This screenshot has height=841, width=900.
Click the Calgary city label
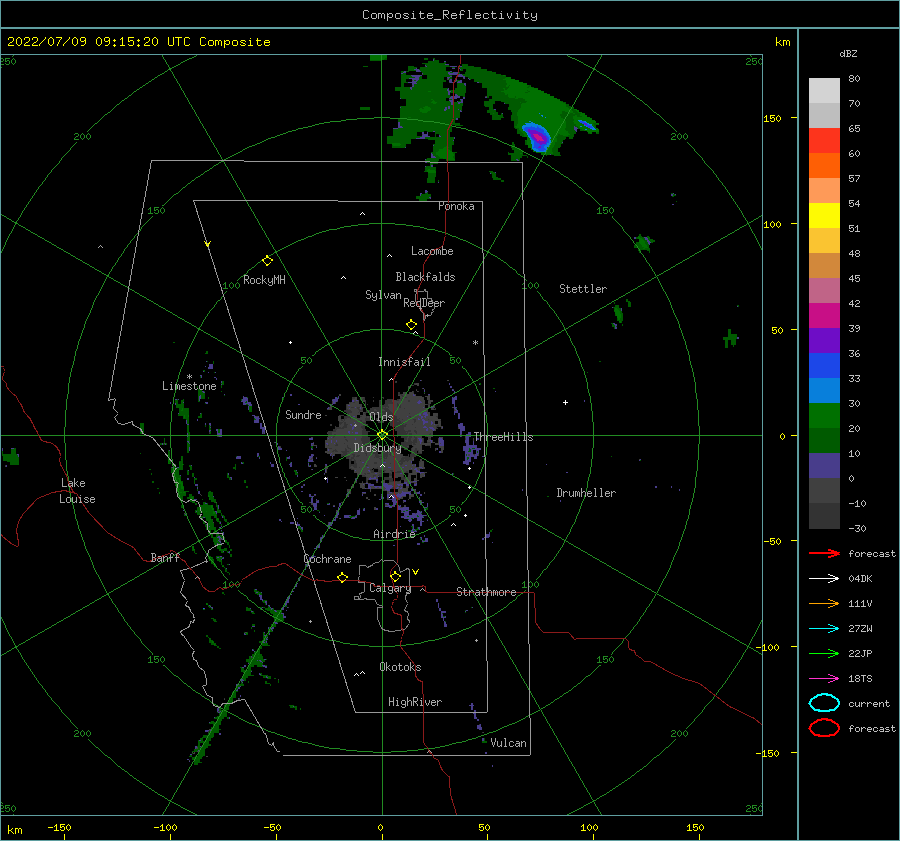pos(390,588)
